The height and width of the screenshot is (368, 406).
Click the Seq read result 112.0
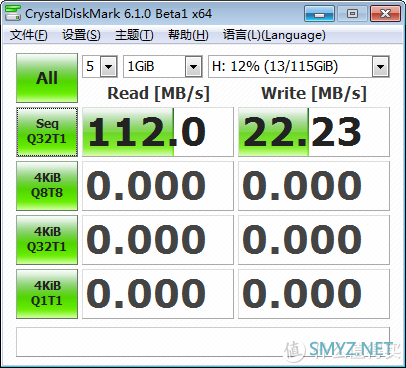tap(158, 132)
